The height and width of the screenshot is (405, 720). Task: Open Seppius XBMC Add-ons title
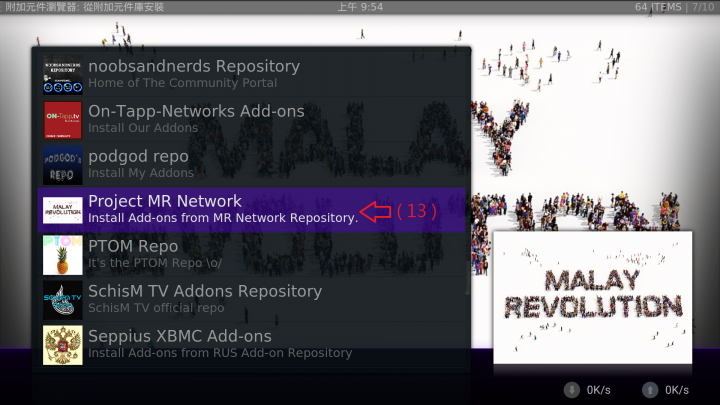pyautogui.click(x=180, y=337)
